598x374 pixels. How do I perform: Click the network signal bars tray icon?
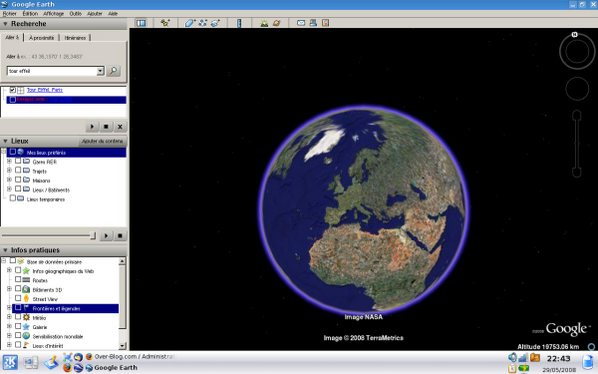coord(523,358)
